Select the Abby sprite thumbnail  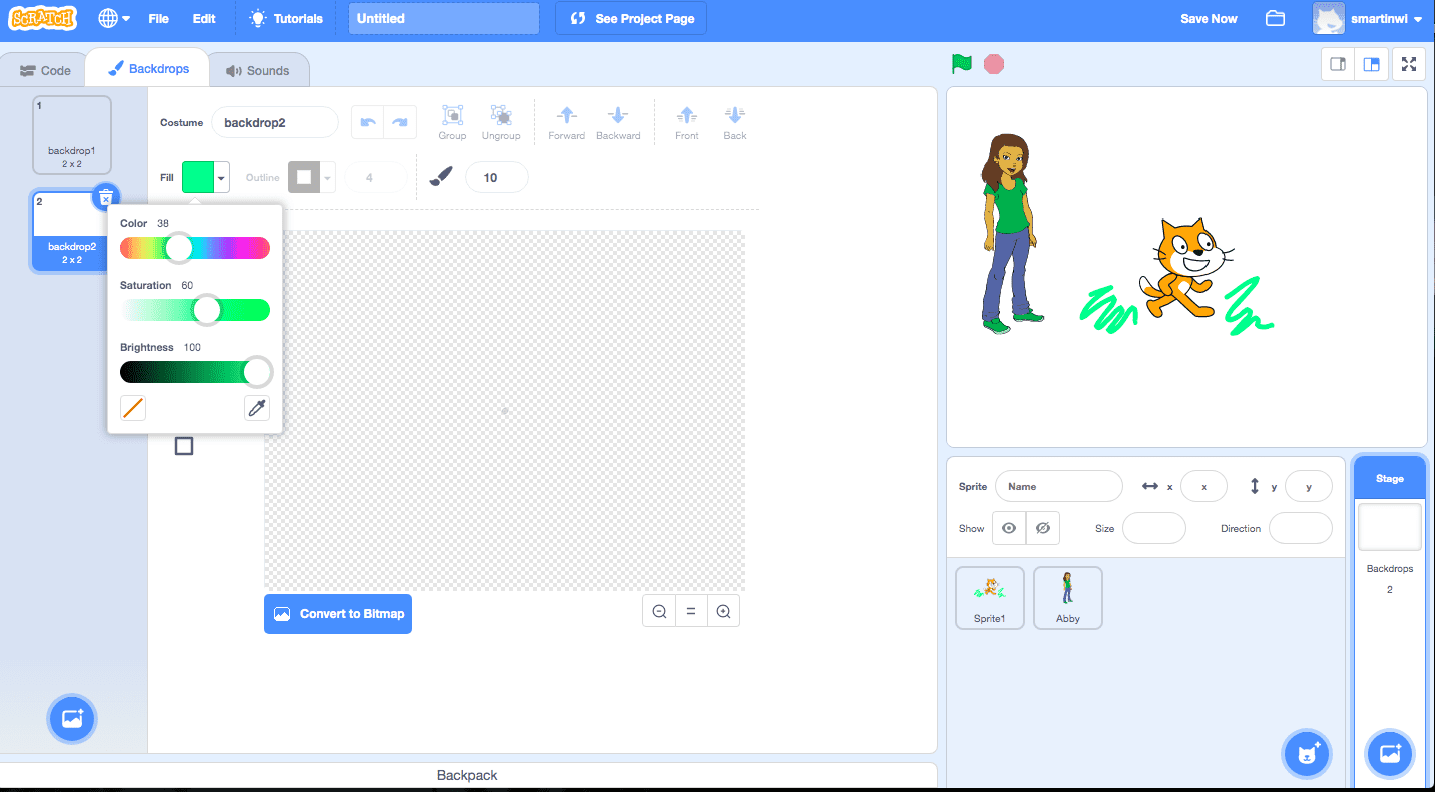1068,598
